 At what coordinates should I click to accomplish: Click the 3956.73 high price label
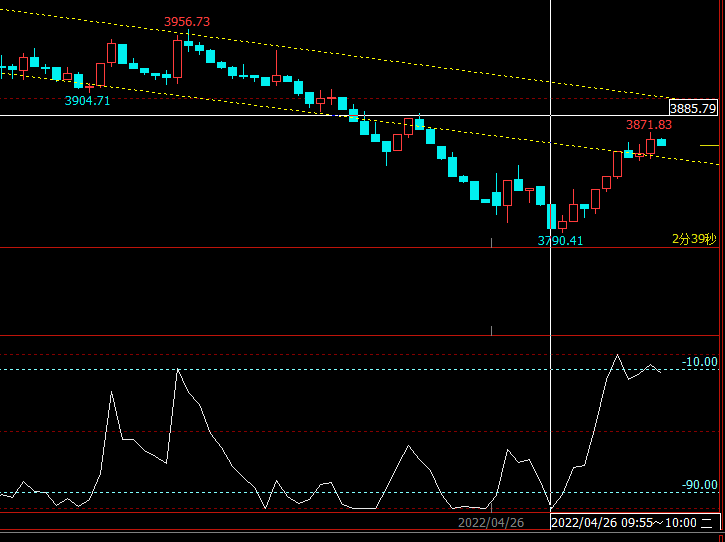(x=187, y=22)
